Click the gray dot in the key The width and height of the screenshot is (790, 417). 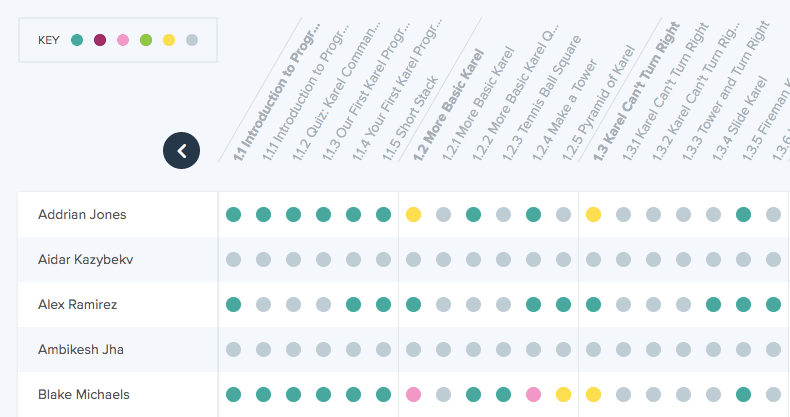tap(192, 40)
